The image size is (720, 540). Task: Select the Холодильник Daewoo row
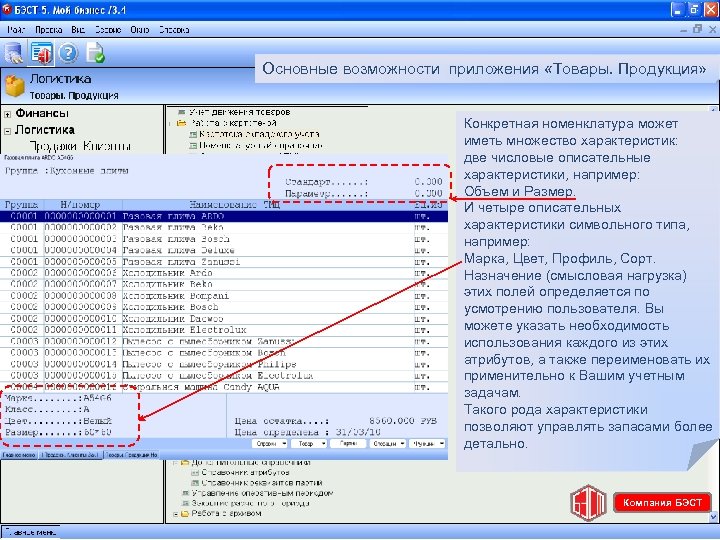tap(224, 319)
